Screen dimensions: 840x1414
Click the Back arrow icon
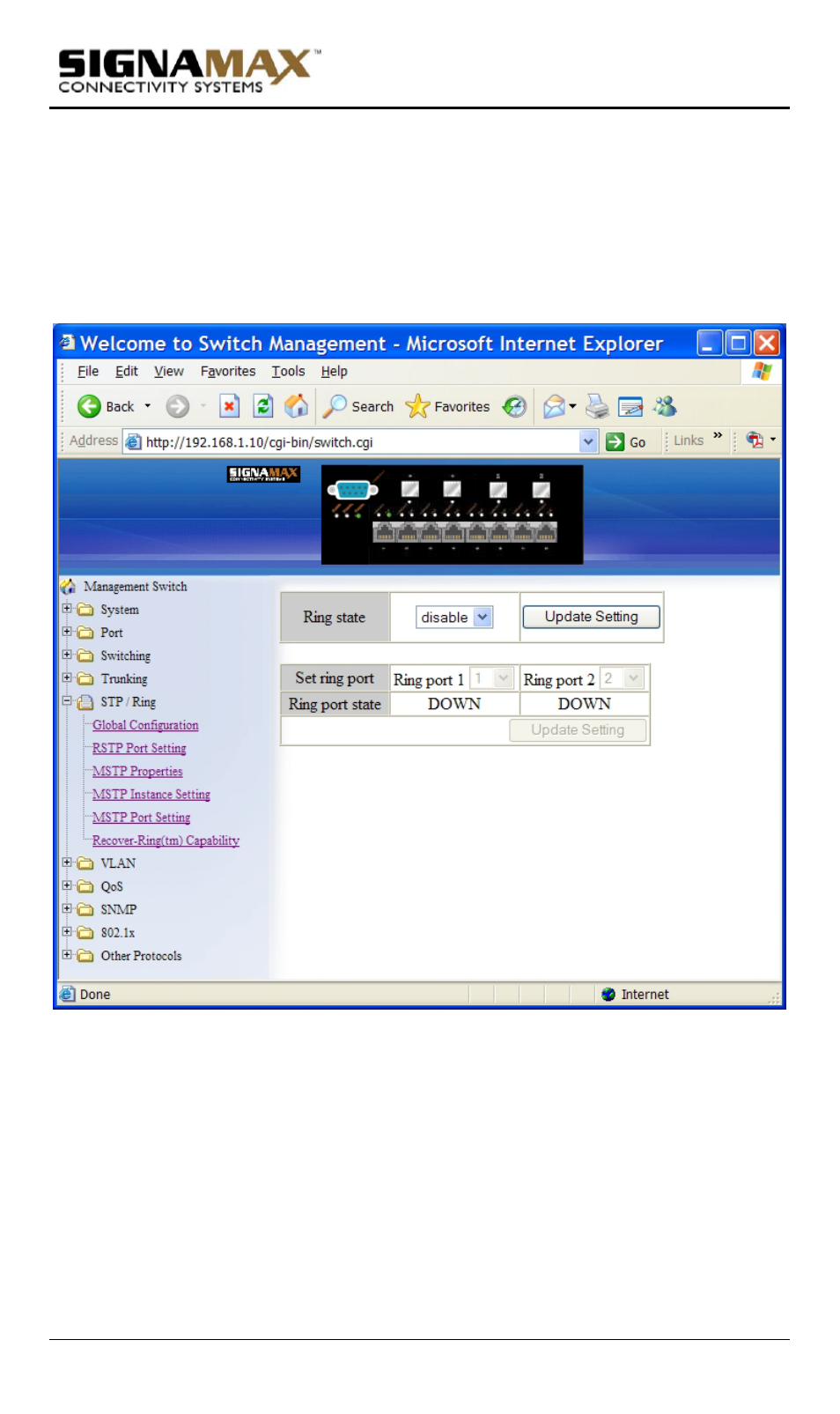pyautogui.click(x=89, y=406)
